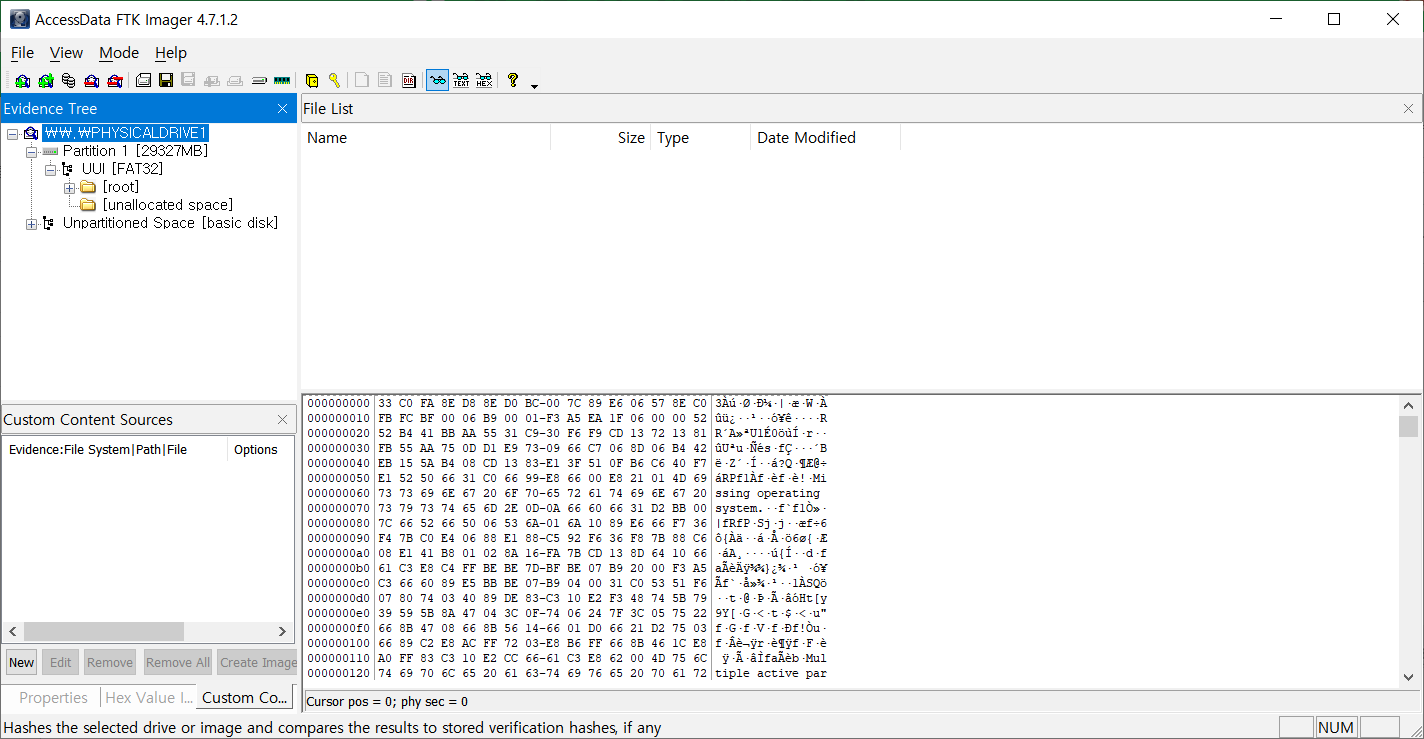Click the Remove All button

click(177, 662)
